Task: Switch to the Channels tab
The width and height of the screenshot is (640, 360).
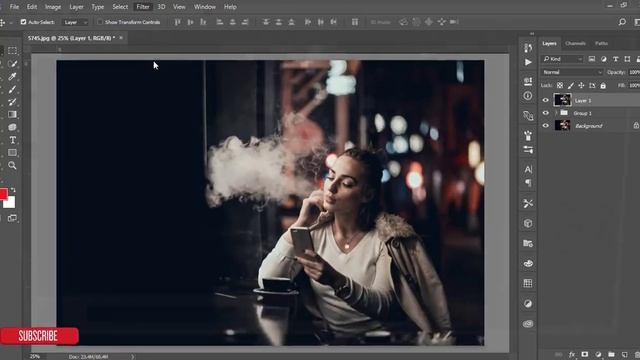Action: click(576, 43)
